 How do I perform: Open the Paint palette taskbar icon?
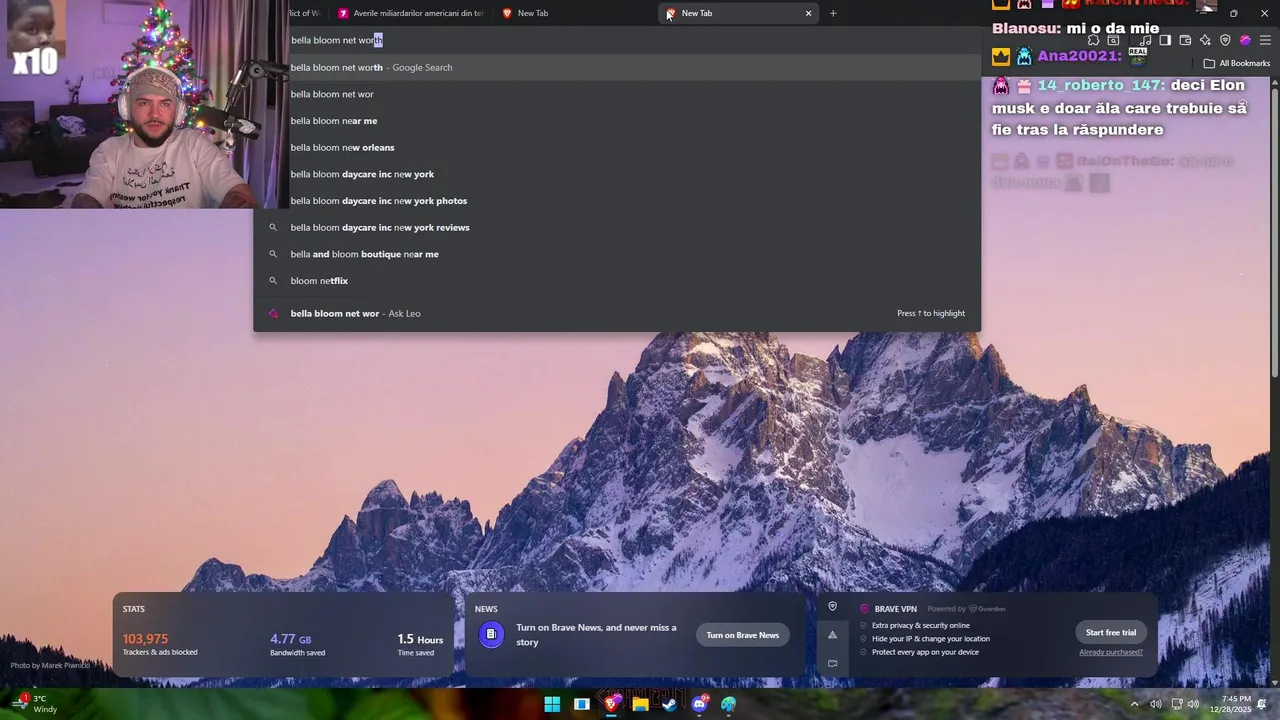coord(729,704)
